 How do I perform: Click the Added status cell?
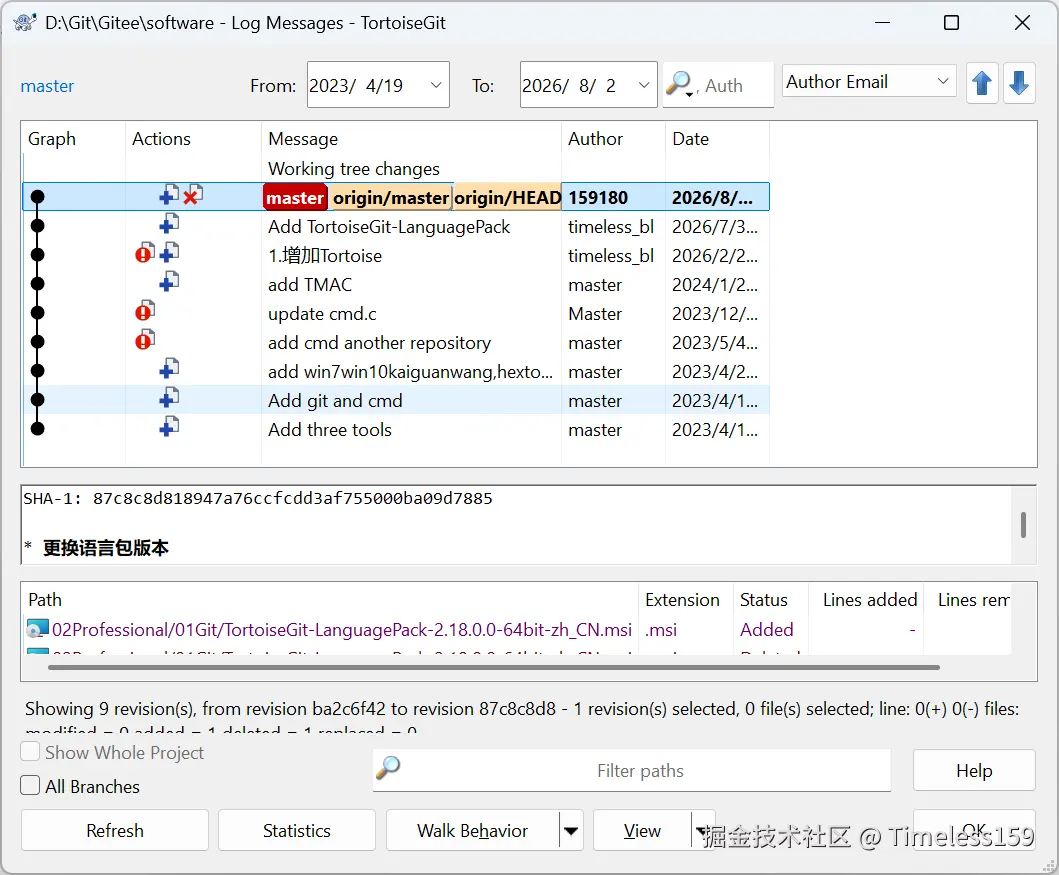tap(767, 629)
